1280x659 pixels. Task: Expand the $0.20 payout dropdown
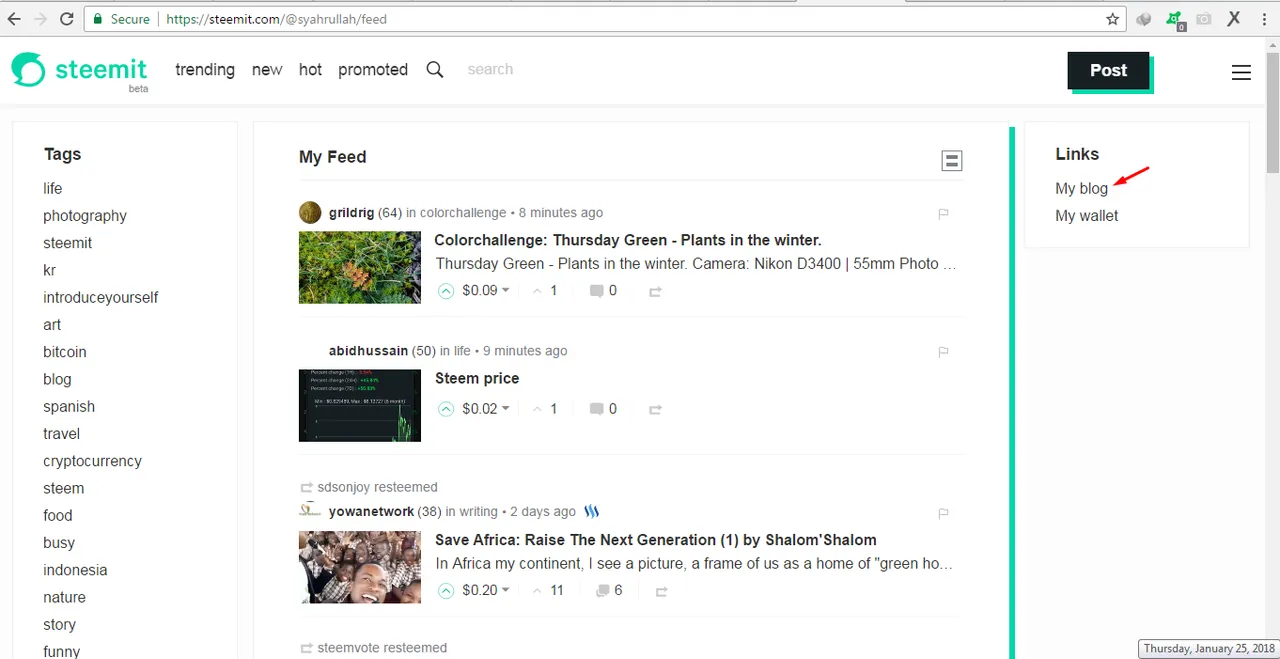[x=486, y=591]
